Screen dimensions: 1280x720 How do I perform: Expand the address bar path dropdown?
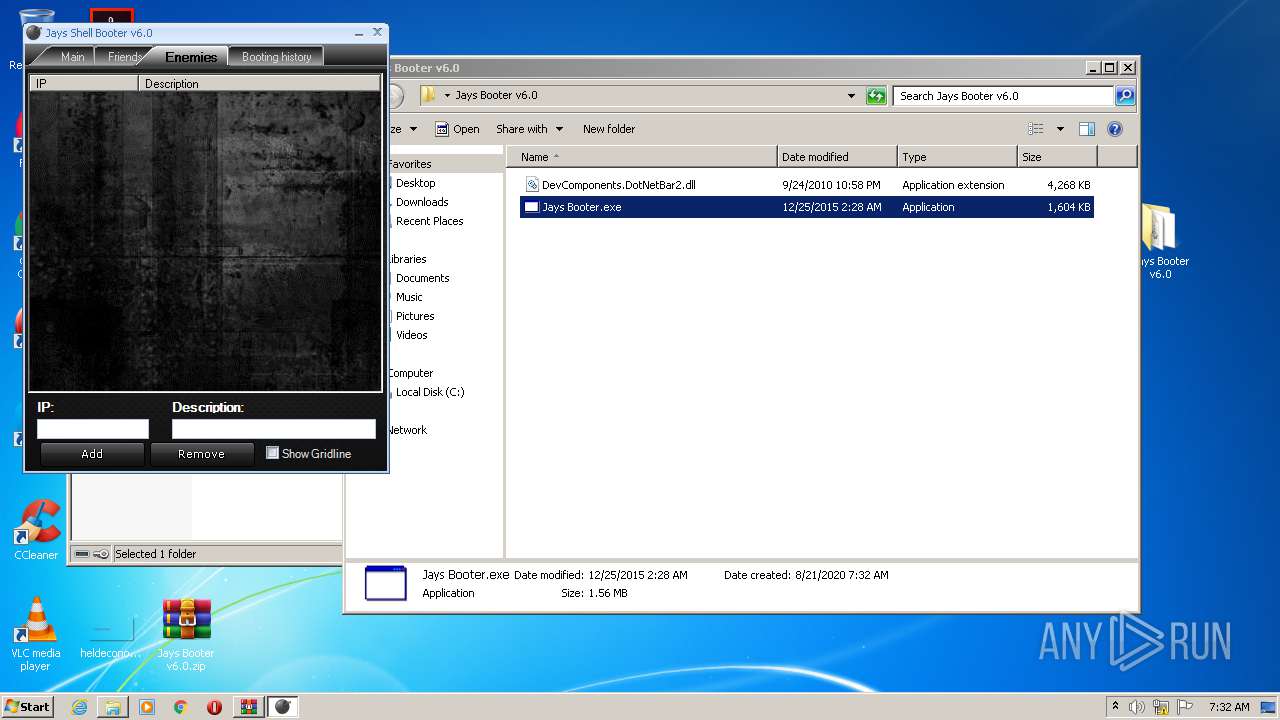pyautogui.click(x=851, y=96)
